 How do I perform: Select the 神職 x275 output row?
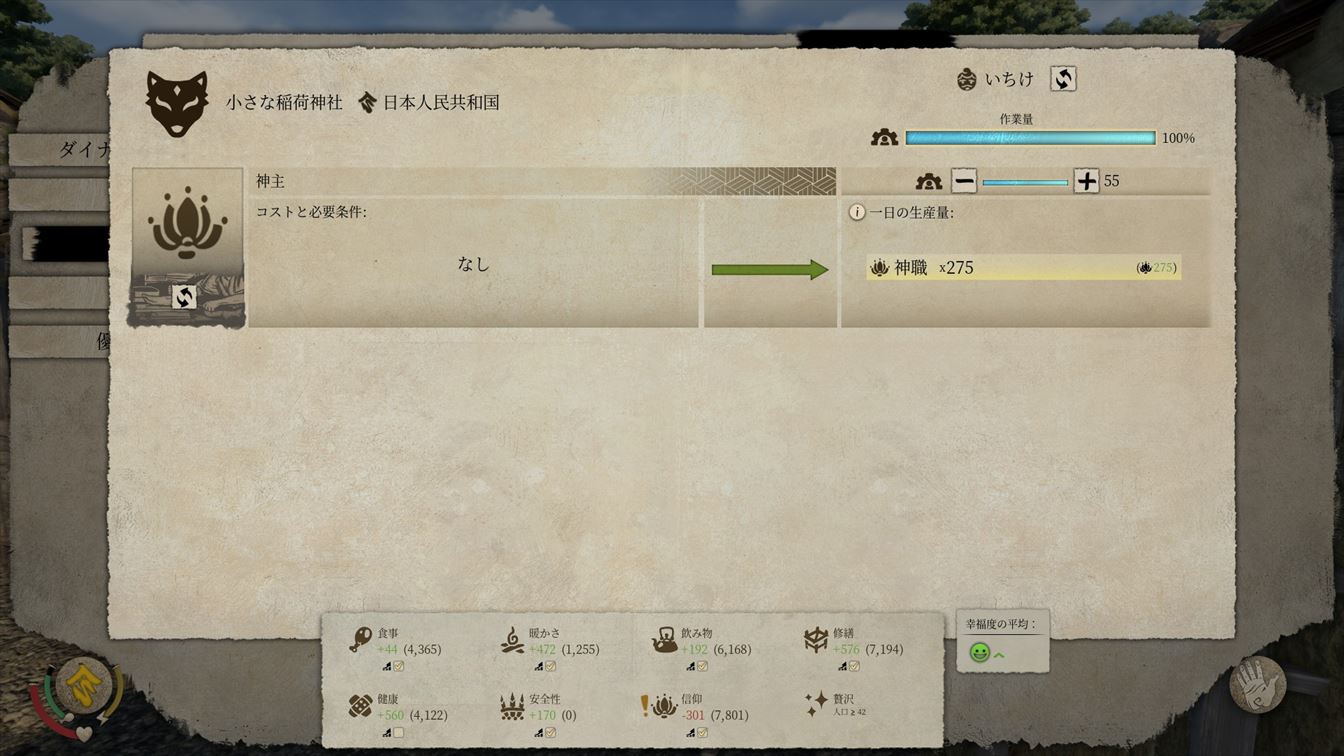(x=1024, y=267)
